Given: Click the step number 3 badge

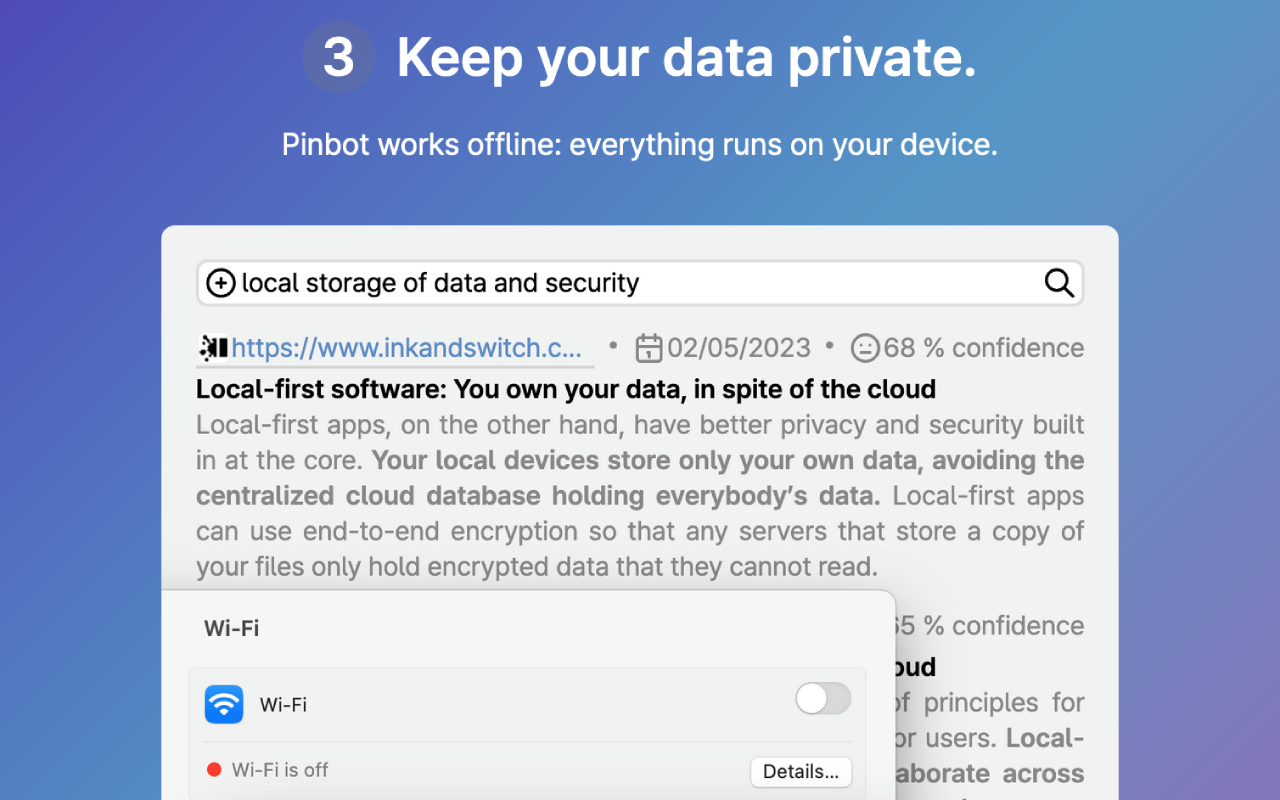Looking at the screenshot, I should click(x=339, y=57).
